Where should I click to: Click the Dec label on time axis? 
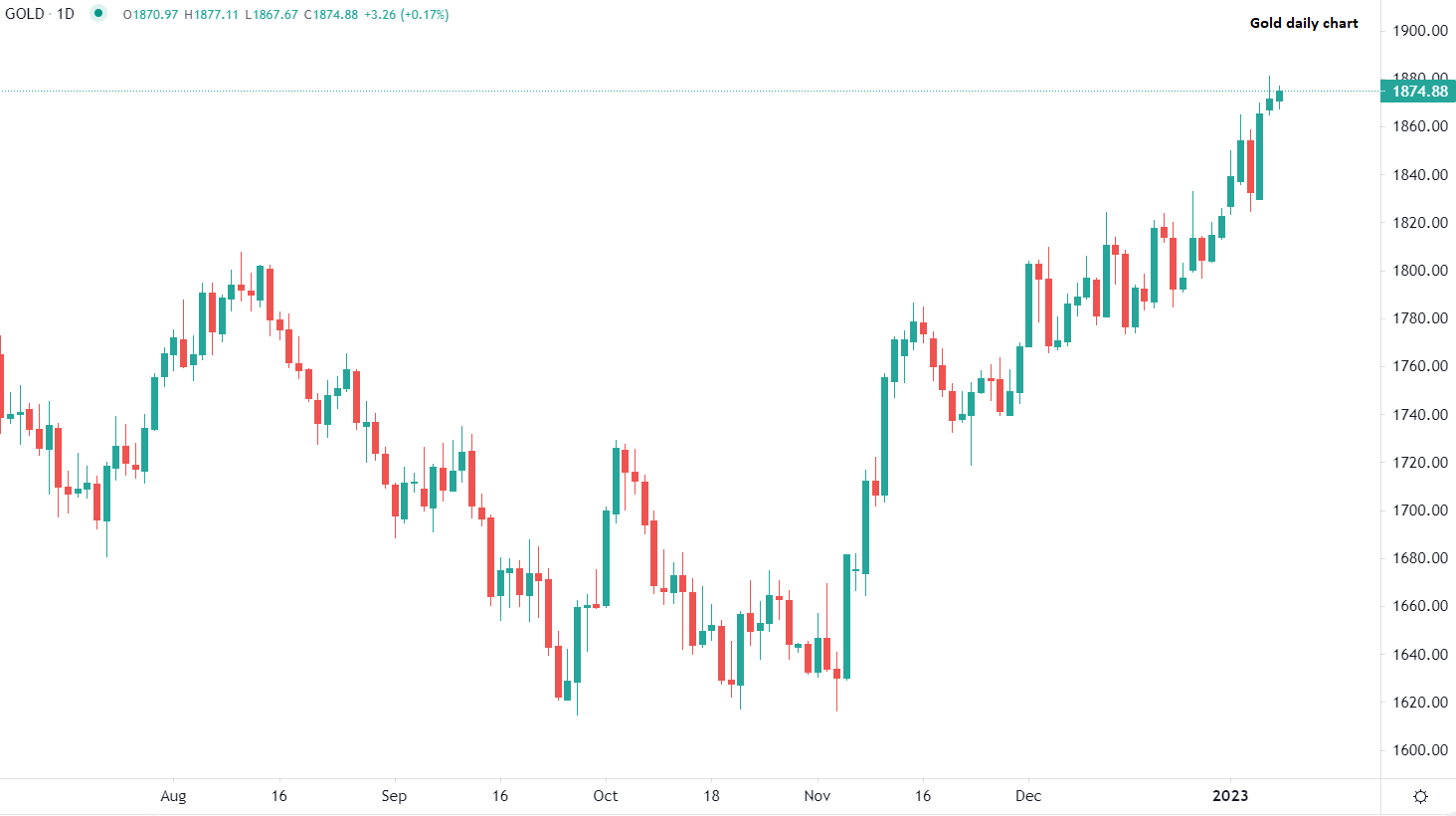(1028, 796)
